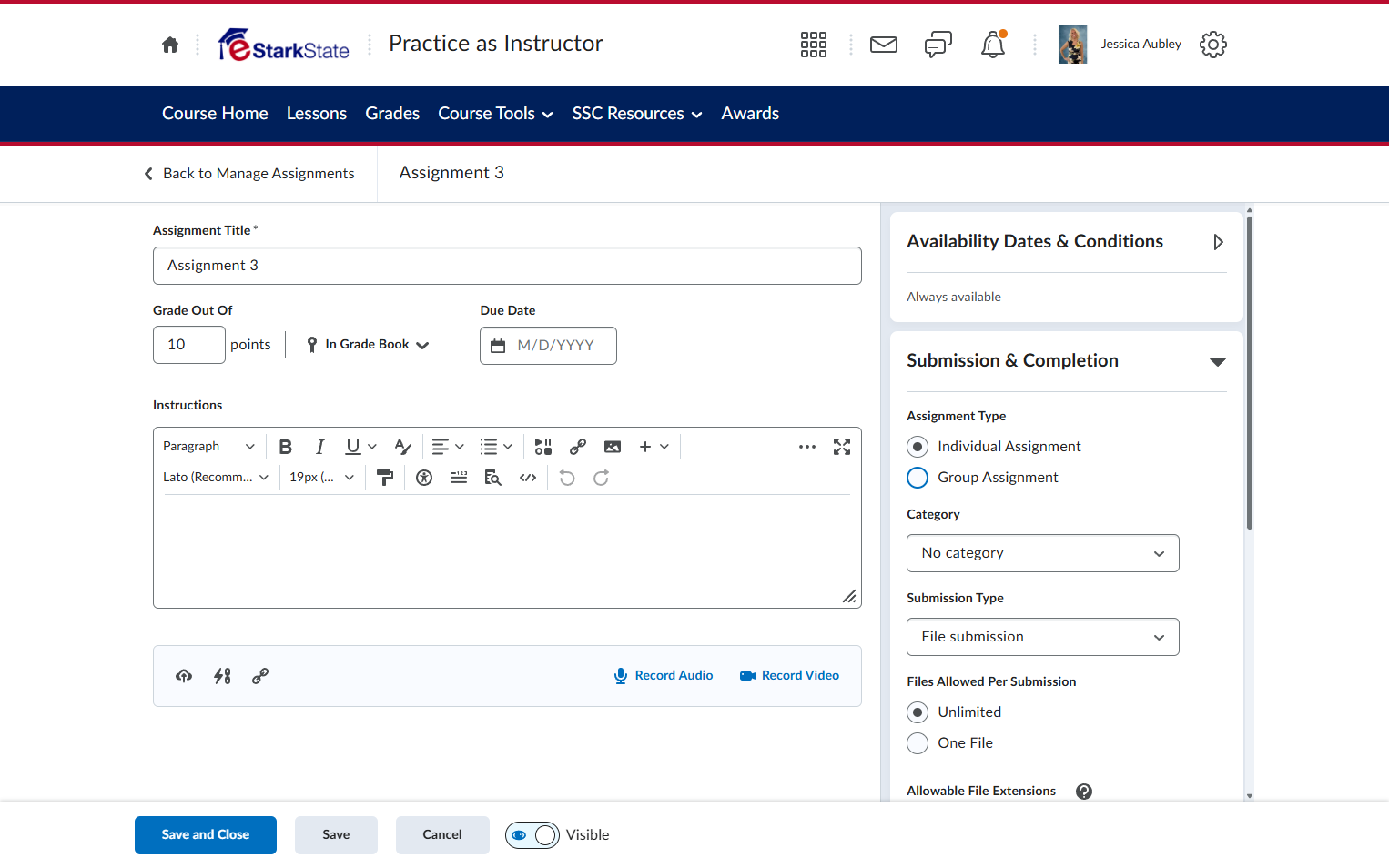Select One File radio button
Screen dimensions: 1389x868
918,743
